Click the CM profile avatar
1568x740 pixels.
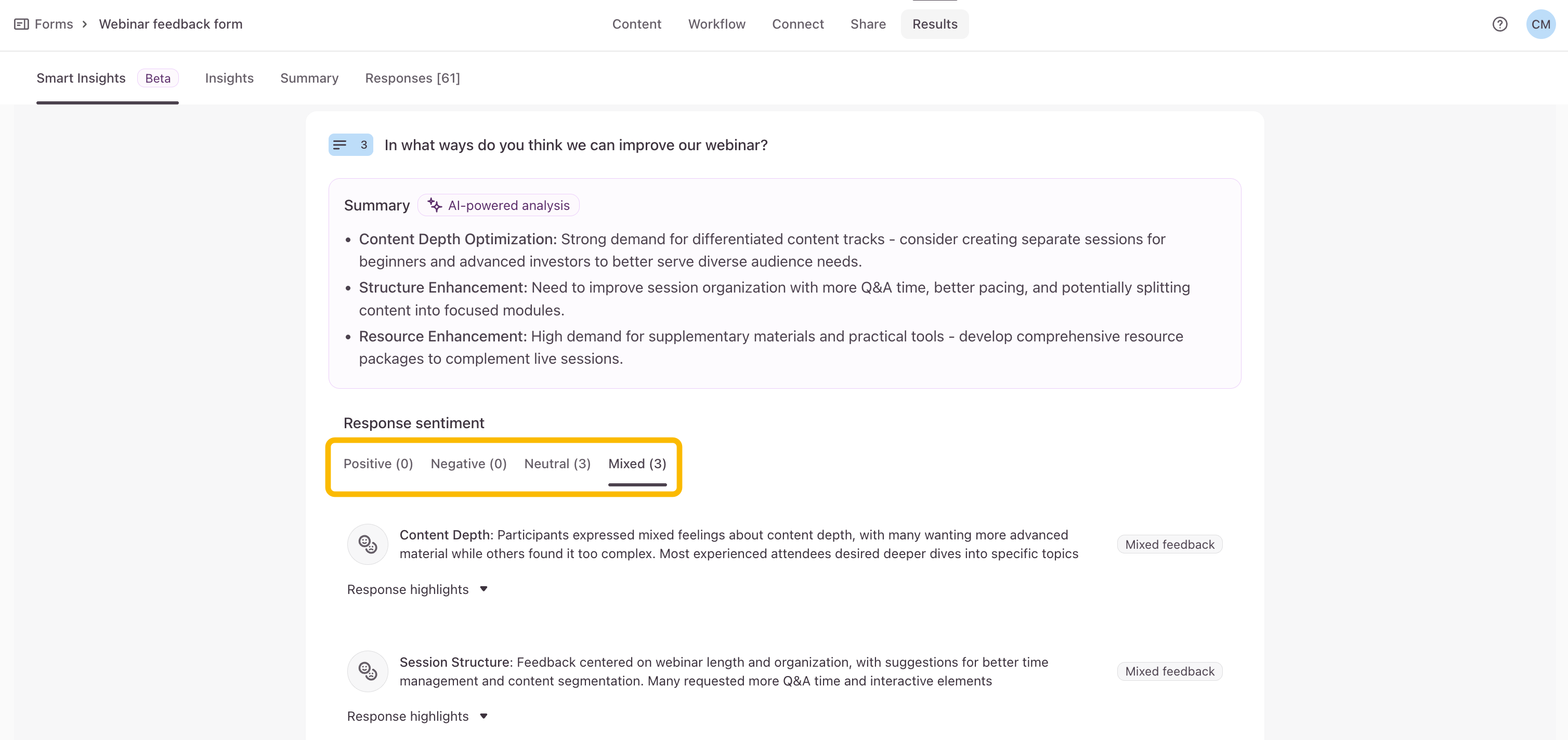pyautogui.click(x=1540, y=24)
